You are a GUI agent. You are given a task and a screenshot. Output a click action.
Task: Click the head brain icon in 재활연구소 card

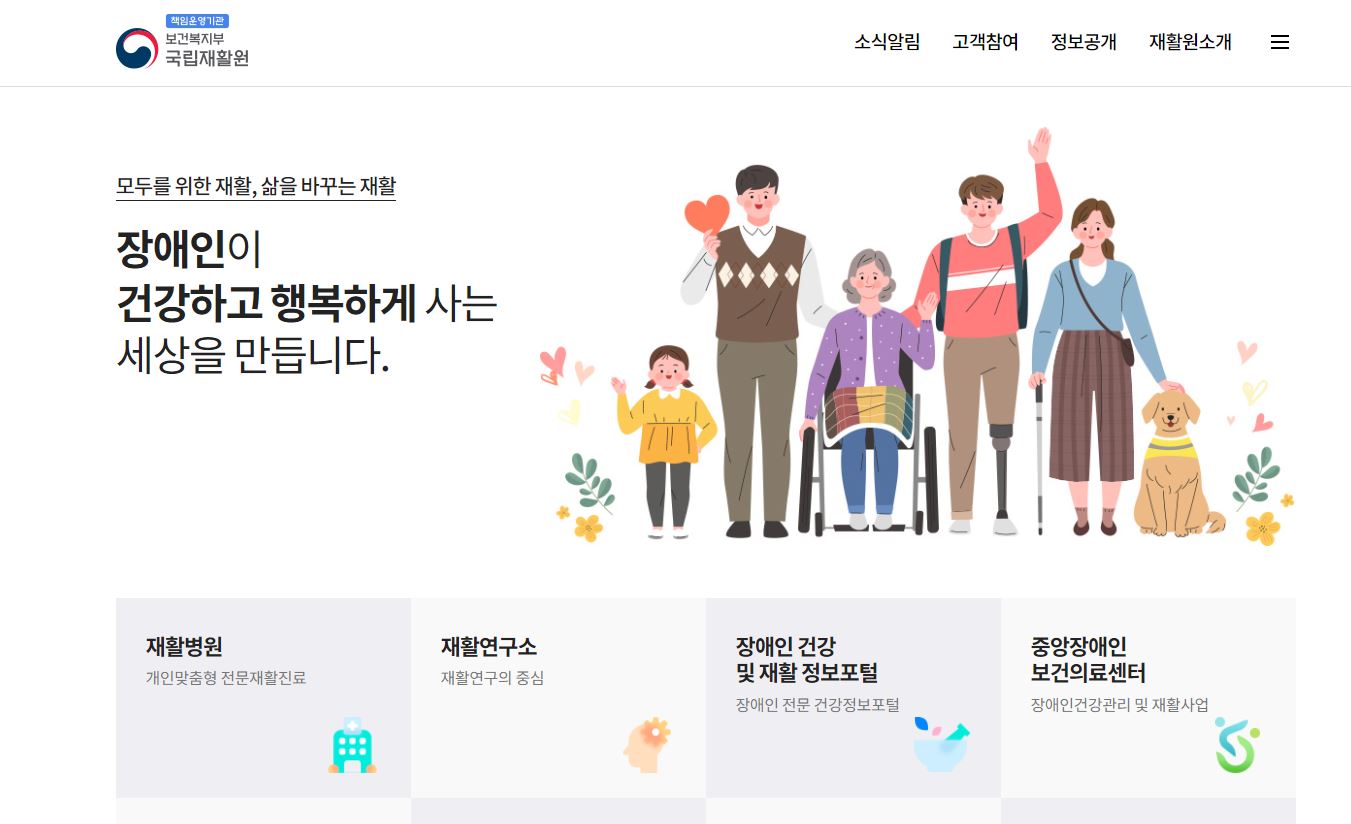647,744
